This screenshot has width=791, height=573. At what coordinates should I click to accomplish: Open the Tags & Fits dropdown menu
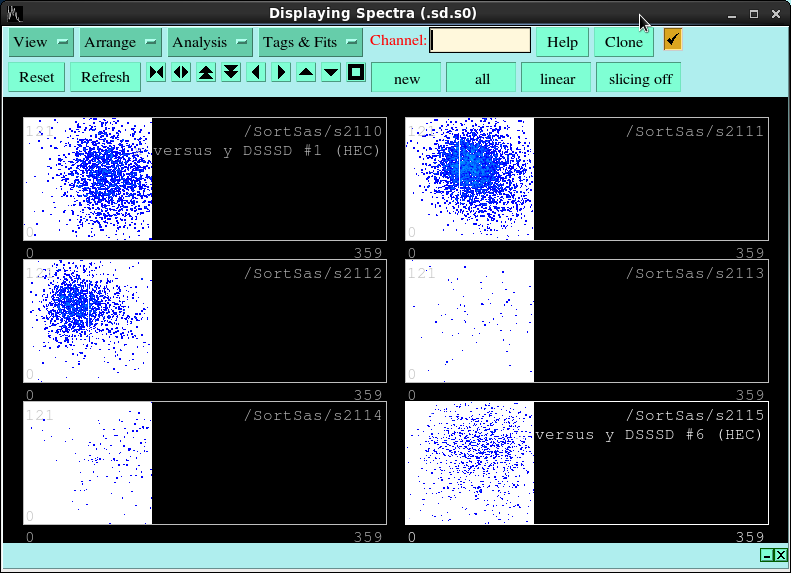[x=310, y=42]
